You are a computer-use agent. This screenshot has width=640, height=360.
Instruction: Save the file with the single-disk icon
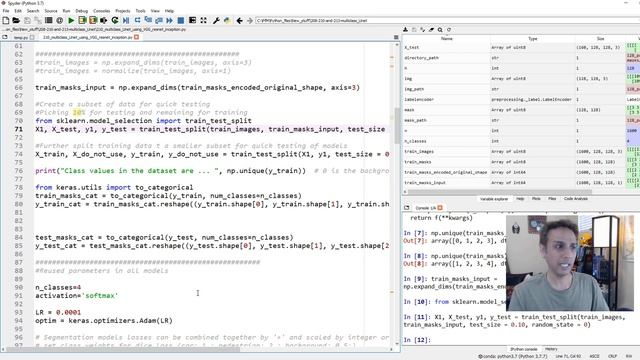coord(27,20)
